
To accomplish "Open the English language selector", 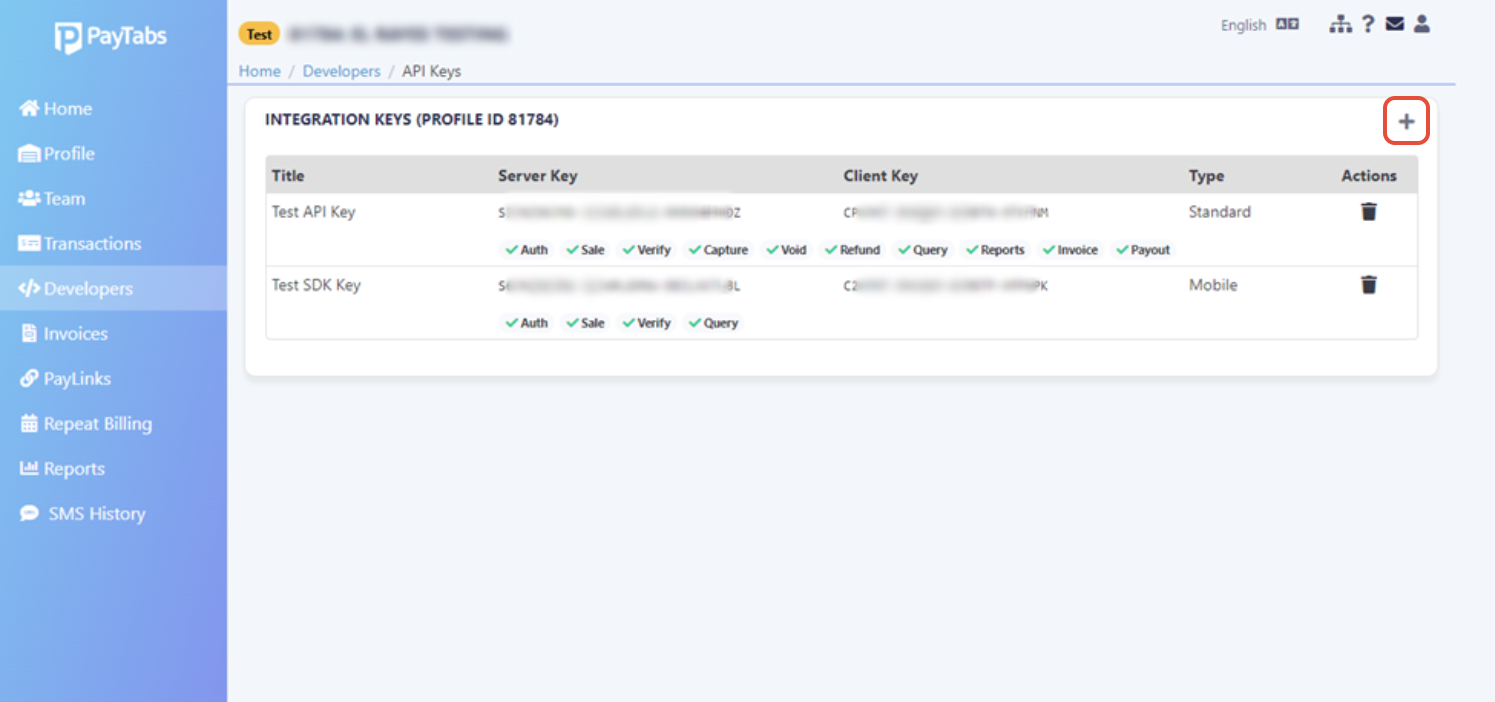I will click(x=1243, y=24).
